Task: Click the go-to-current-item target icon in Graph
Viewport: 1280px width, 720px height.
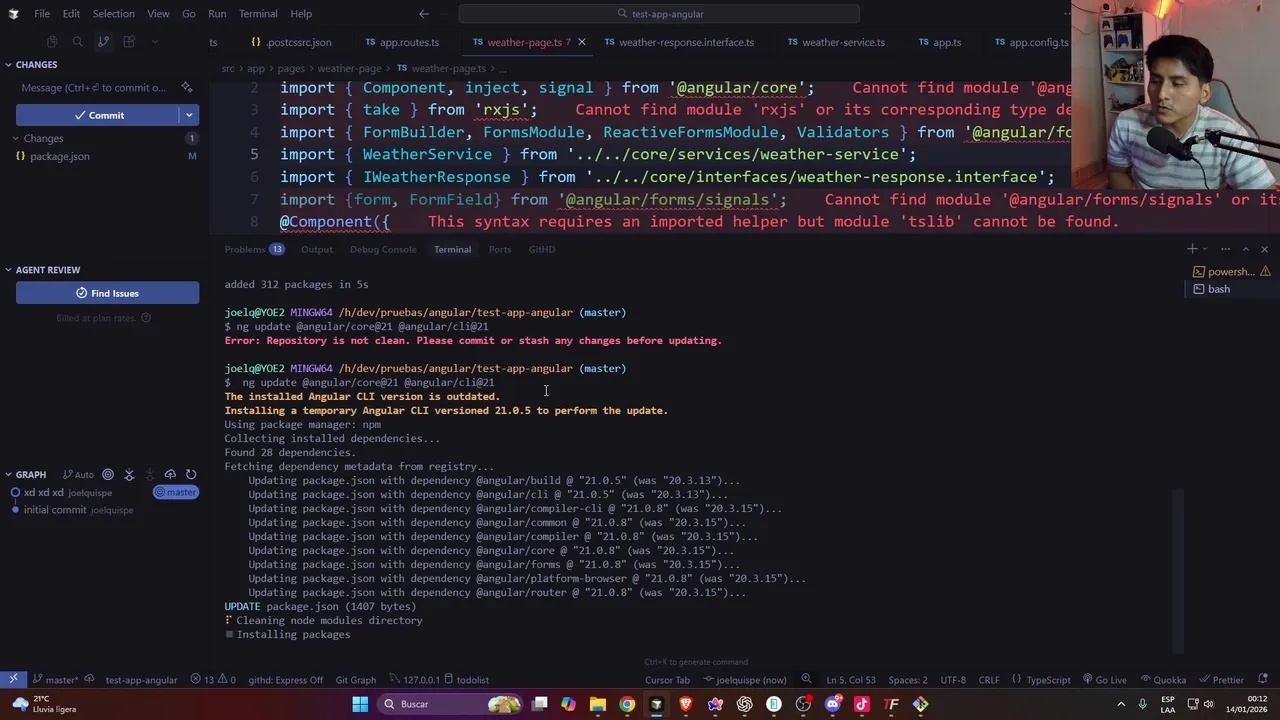Action: coord(108,475)
